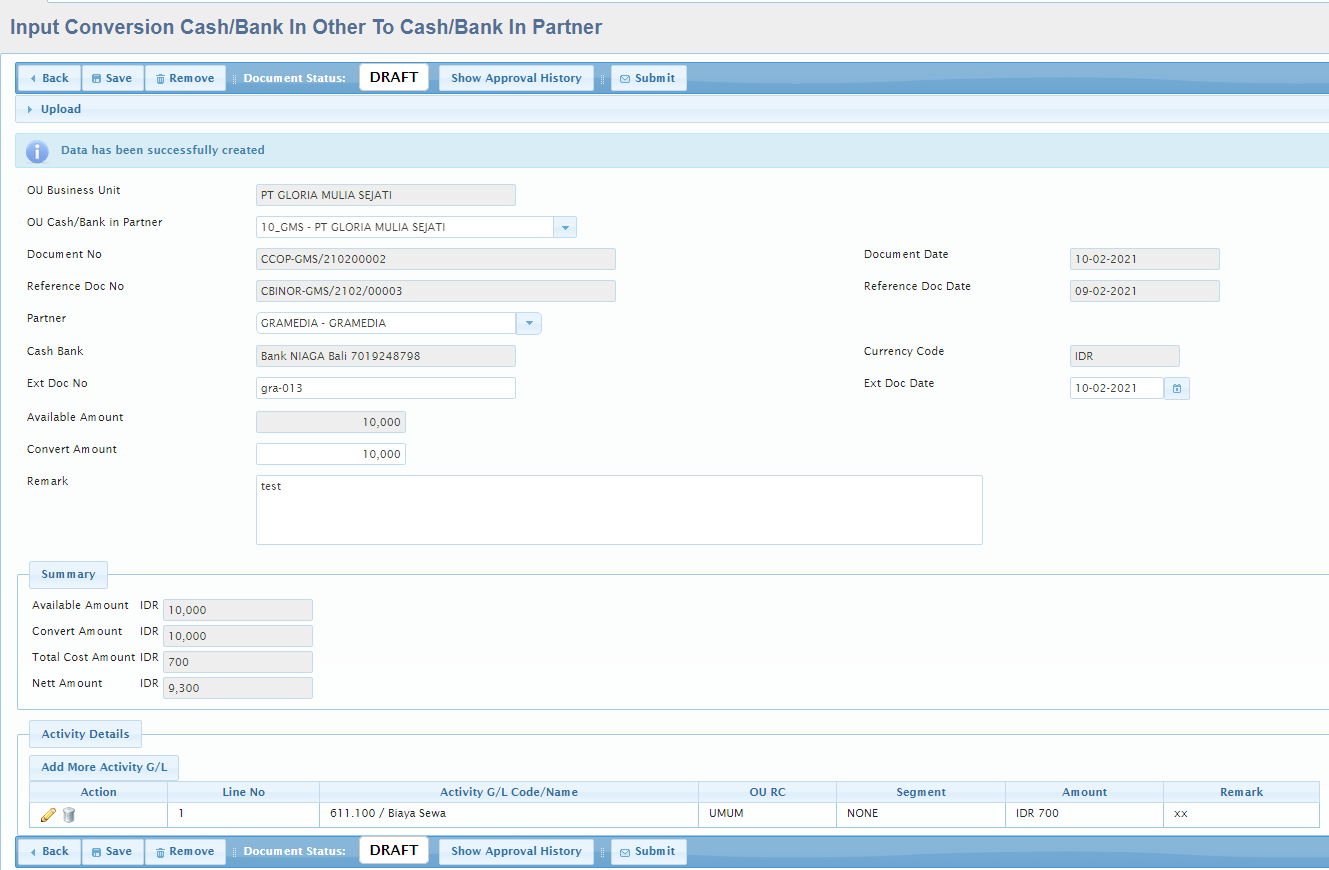Click the Line No column header

coord(243,792)
